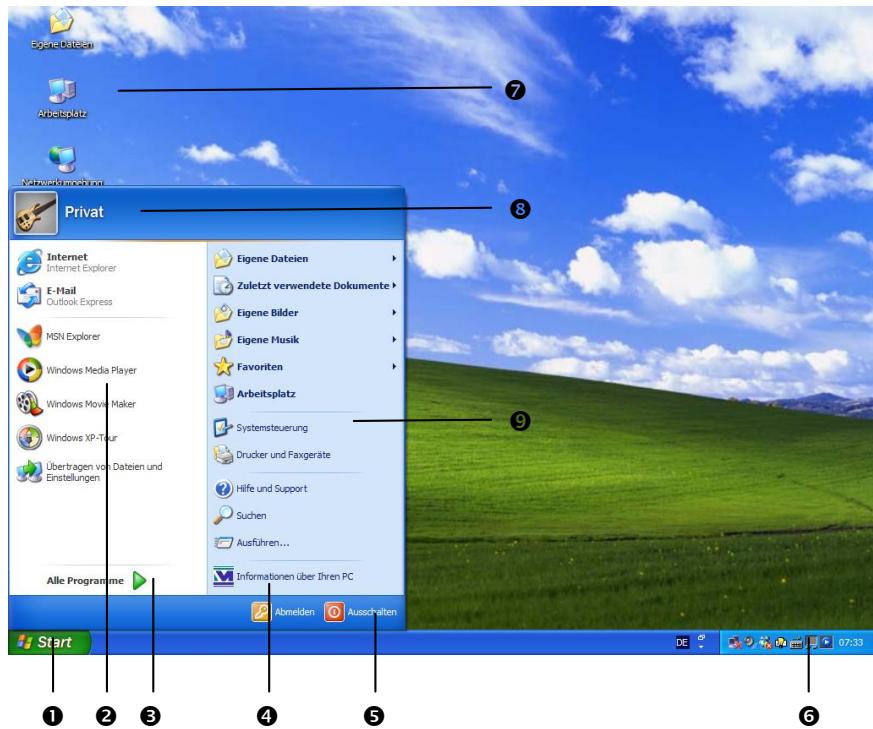Expand the Eigene Bilder submenu

(305, 312)
